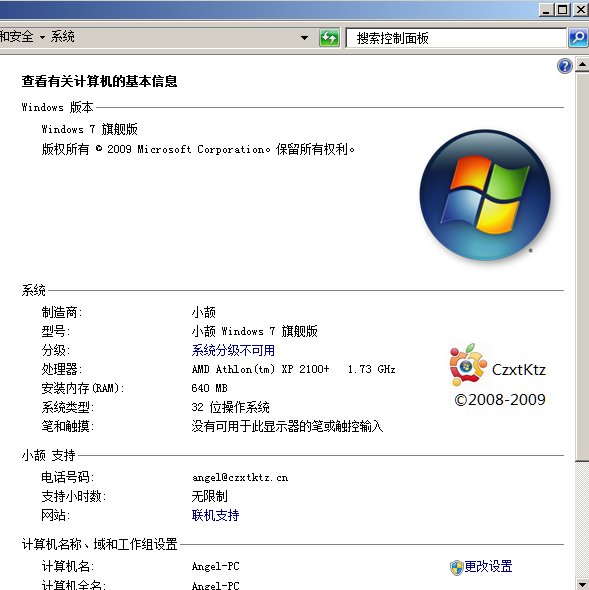Minimize the System window
The image size is (589, 590).
click(546, 10)
